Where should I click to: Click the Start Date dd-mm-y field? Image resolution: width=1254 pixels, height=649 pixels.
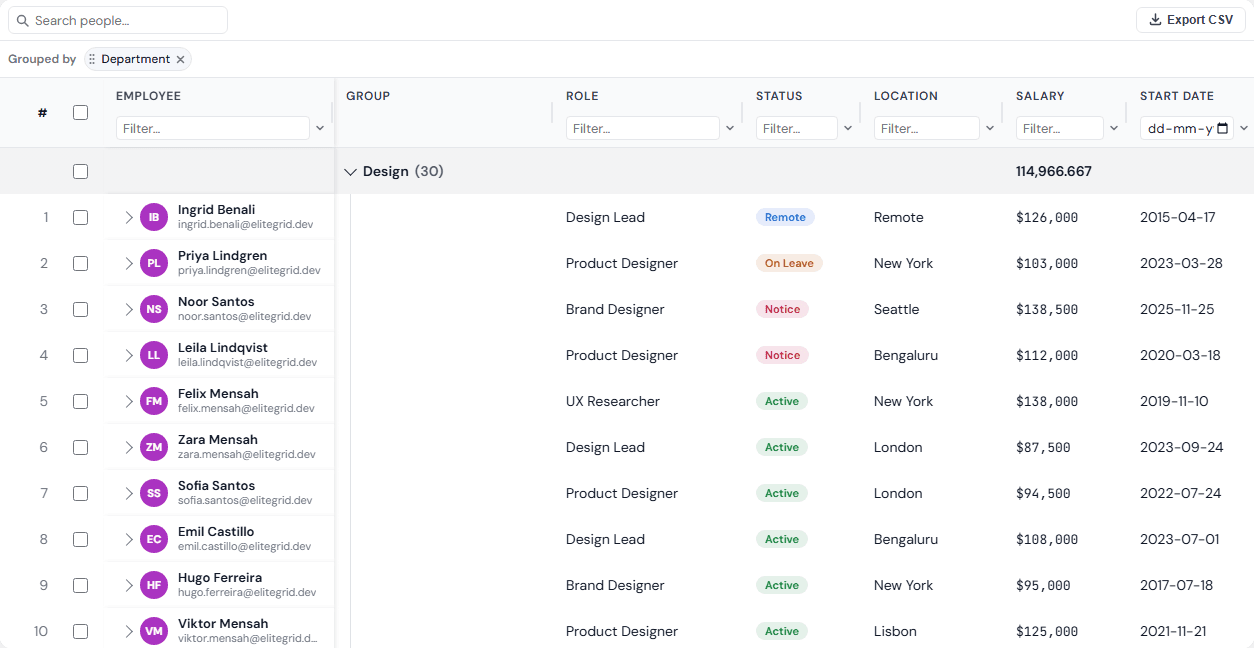pyautogui.click(x=1187, y=128)
